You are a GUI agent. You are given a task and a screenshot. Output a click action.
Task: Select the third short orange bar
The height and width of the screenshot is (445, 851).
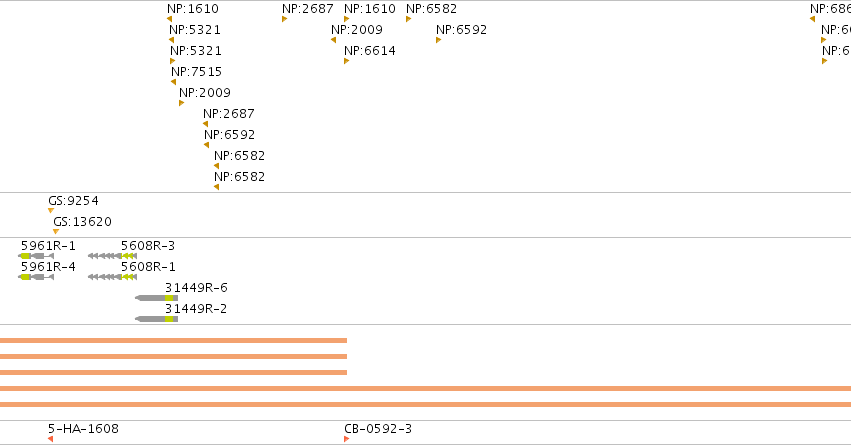click(x=173, y=372)
